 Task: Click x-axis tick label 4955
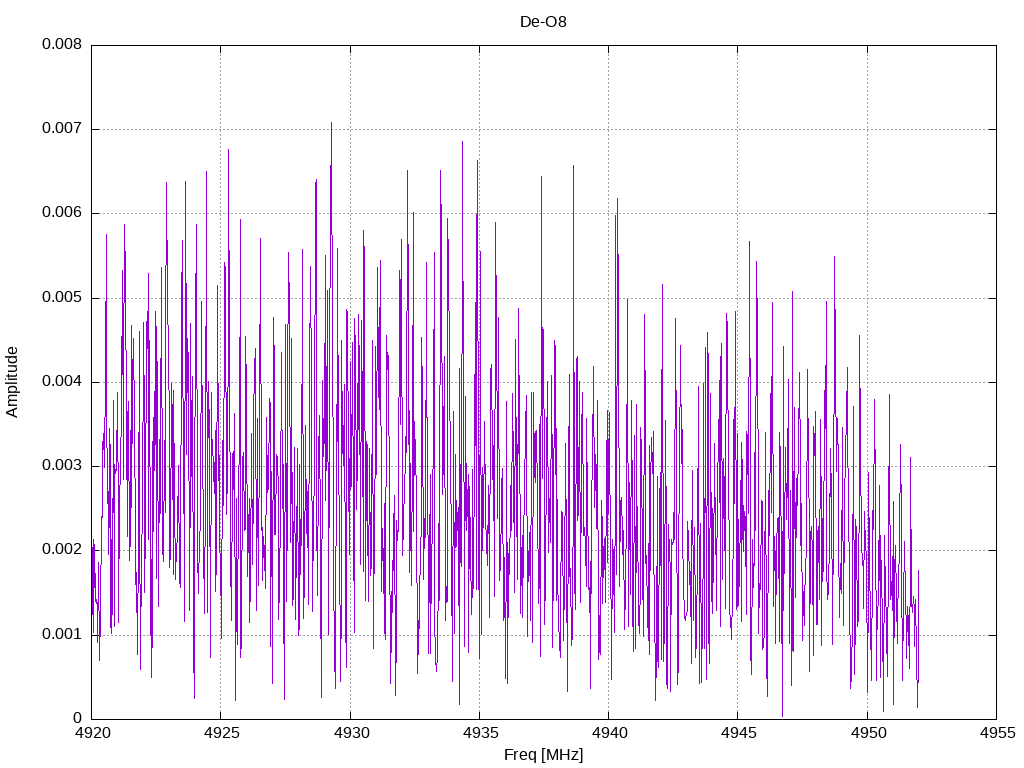pyautogui.click(x=997, y=733)
